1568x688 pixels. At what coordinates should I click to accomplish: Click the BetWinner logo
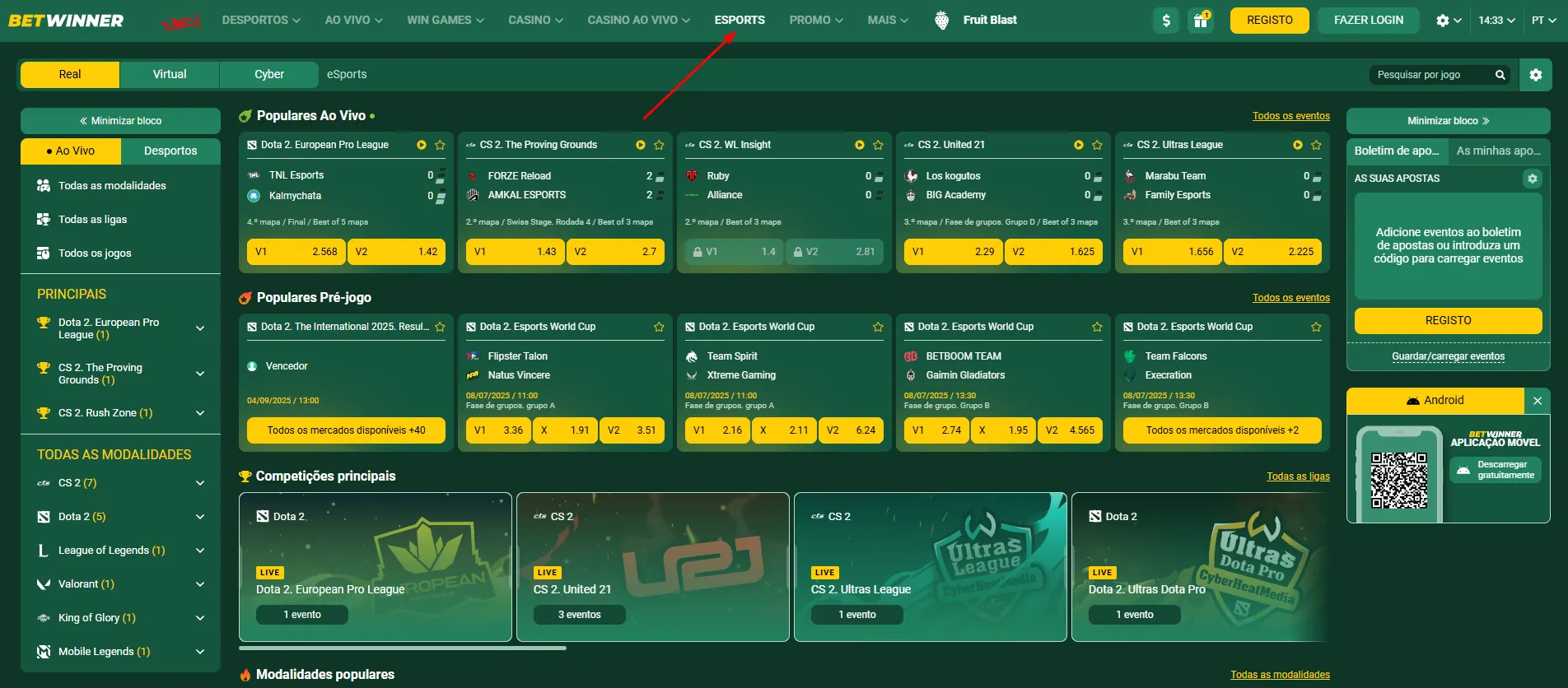pos(66,21)
